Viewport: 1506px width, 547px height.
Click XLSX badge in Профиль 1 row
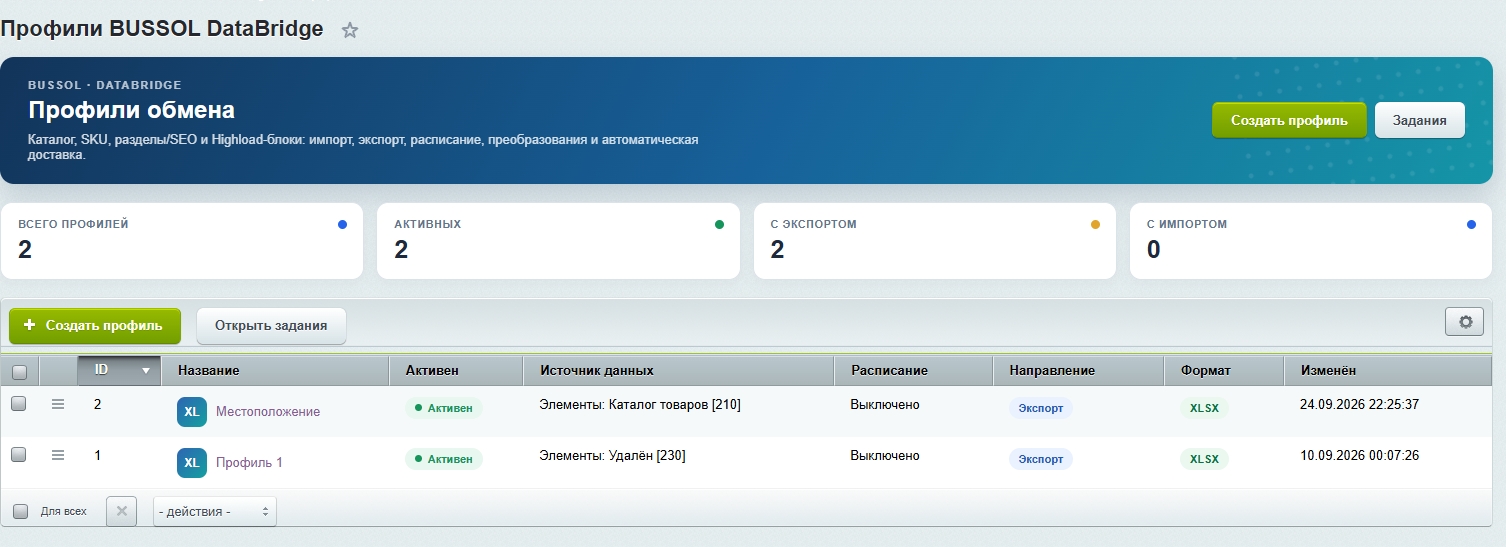point(1204,459)
